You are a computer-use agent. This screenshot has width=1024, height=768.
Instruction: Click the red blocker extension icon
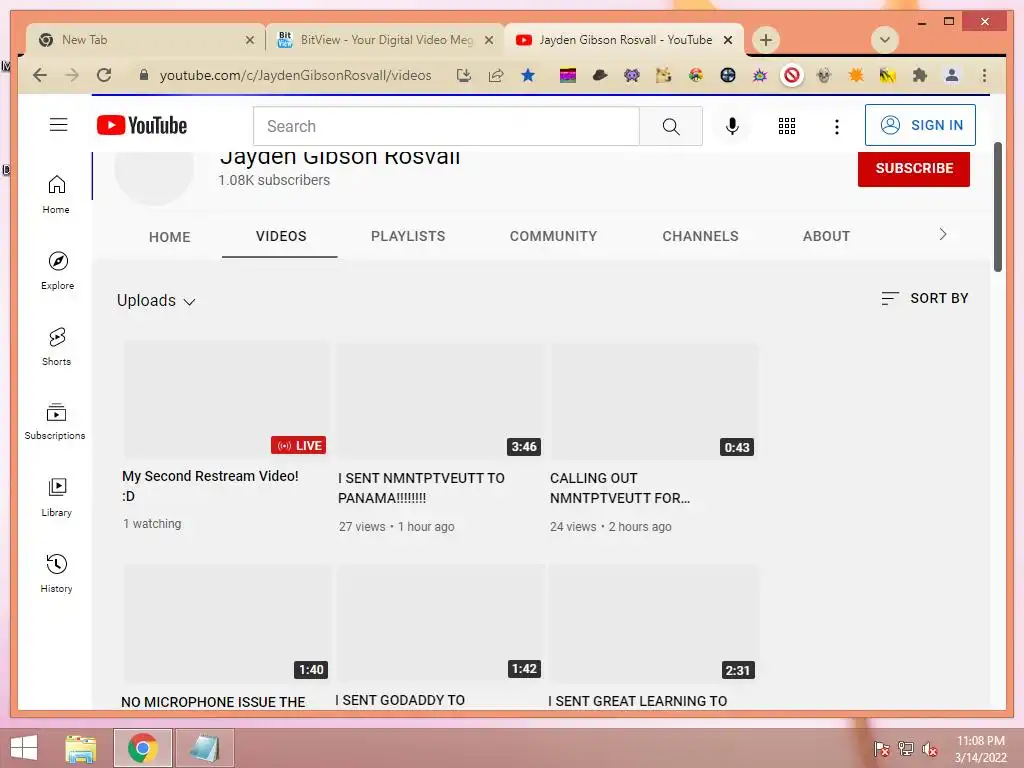tap(792, 75)
